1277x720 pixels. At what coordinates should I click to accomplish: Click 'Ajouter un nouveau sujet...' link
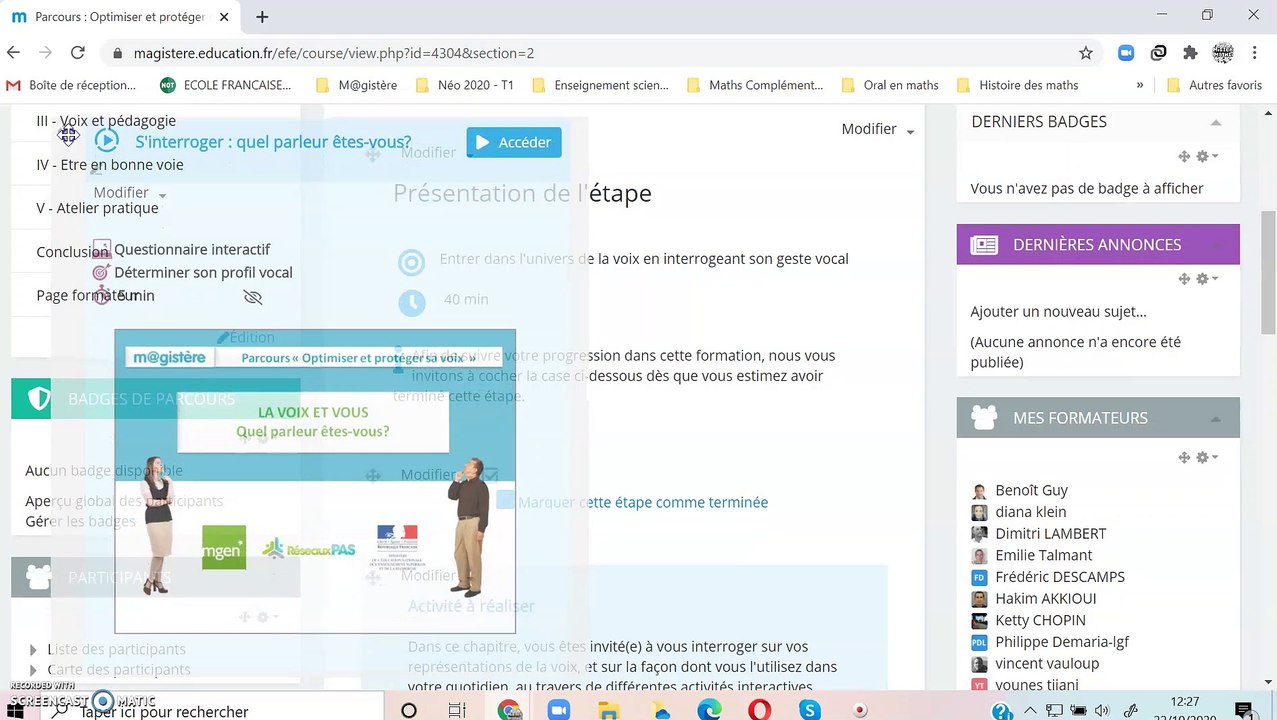[1058, 312]
